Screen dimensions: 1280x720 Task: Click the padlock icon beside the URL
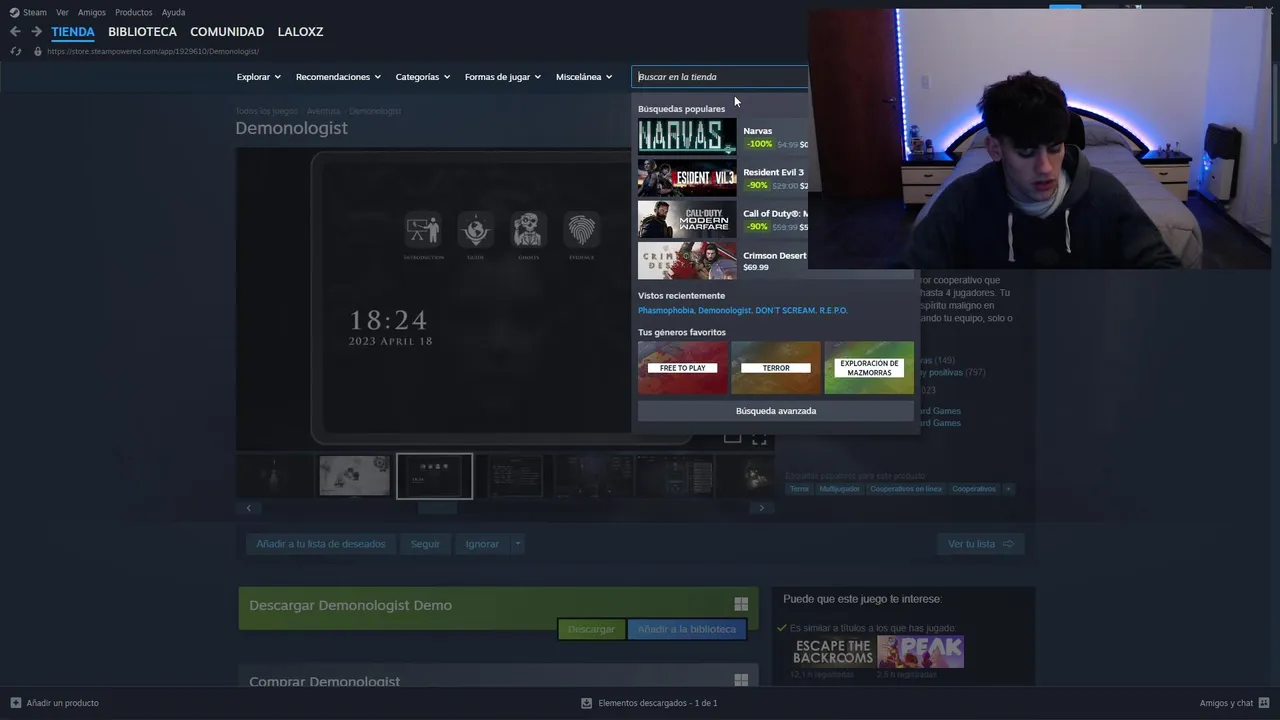pos(38,51)
